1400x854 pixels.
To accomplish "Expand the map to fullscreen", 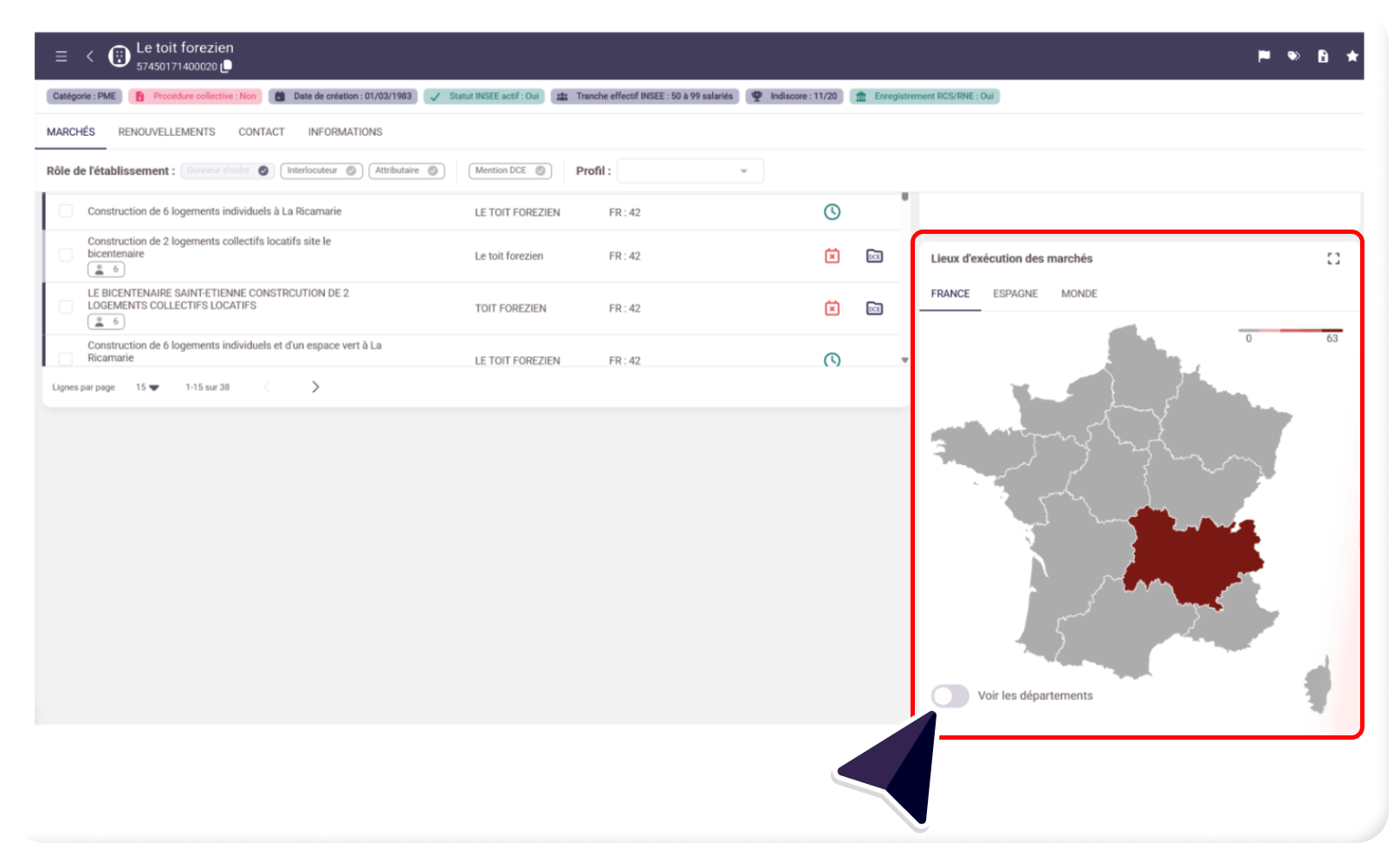I will (1333, 259).
